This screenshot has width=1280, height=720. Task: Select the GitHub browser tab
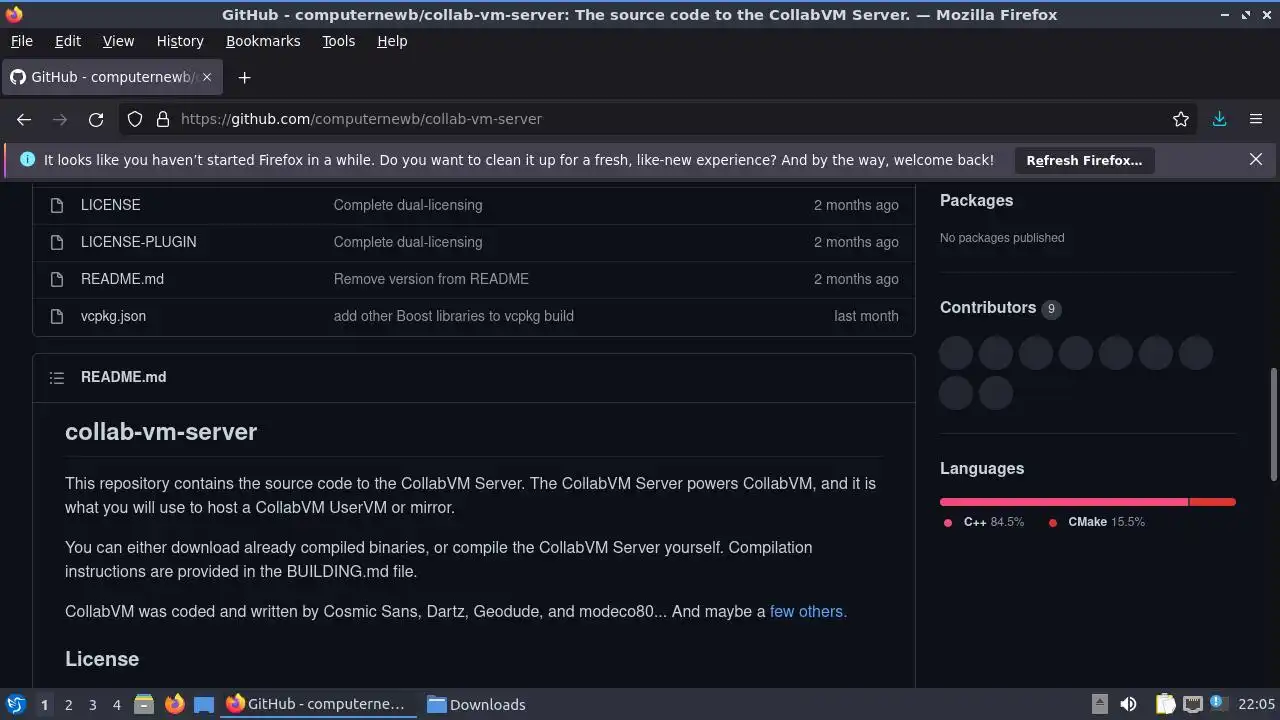[112, 77]
